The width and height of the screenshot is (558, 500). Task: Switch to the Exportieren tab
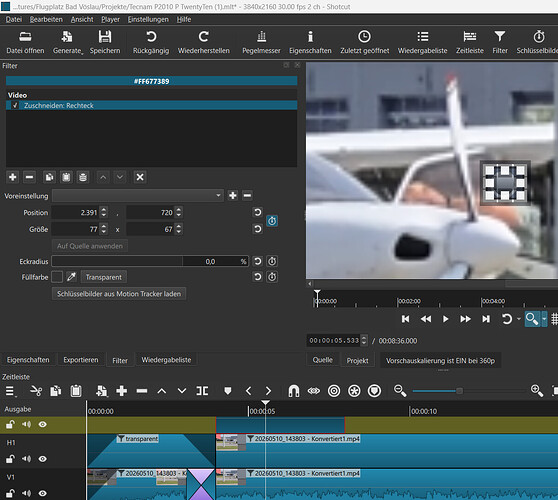click(x=81, y=360)
